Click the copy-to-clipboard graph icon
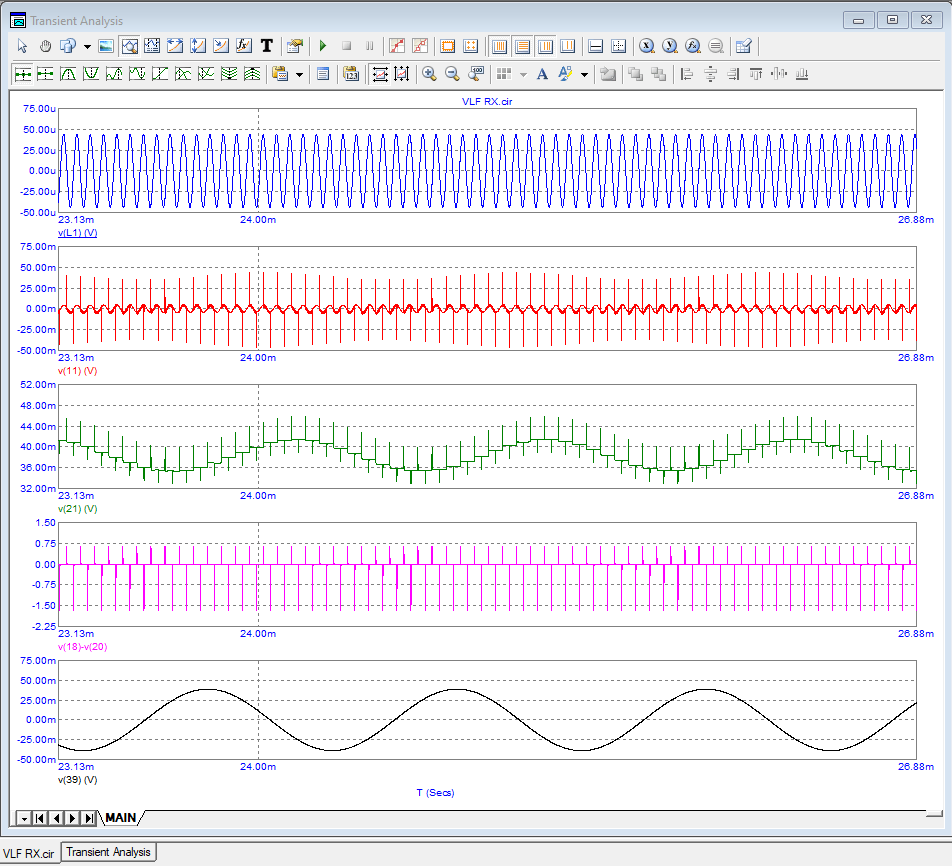The image size is (952, 866). (x=280, y=74)
